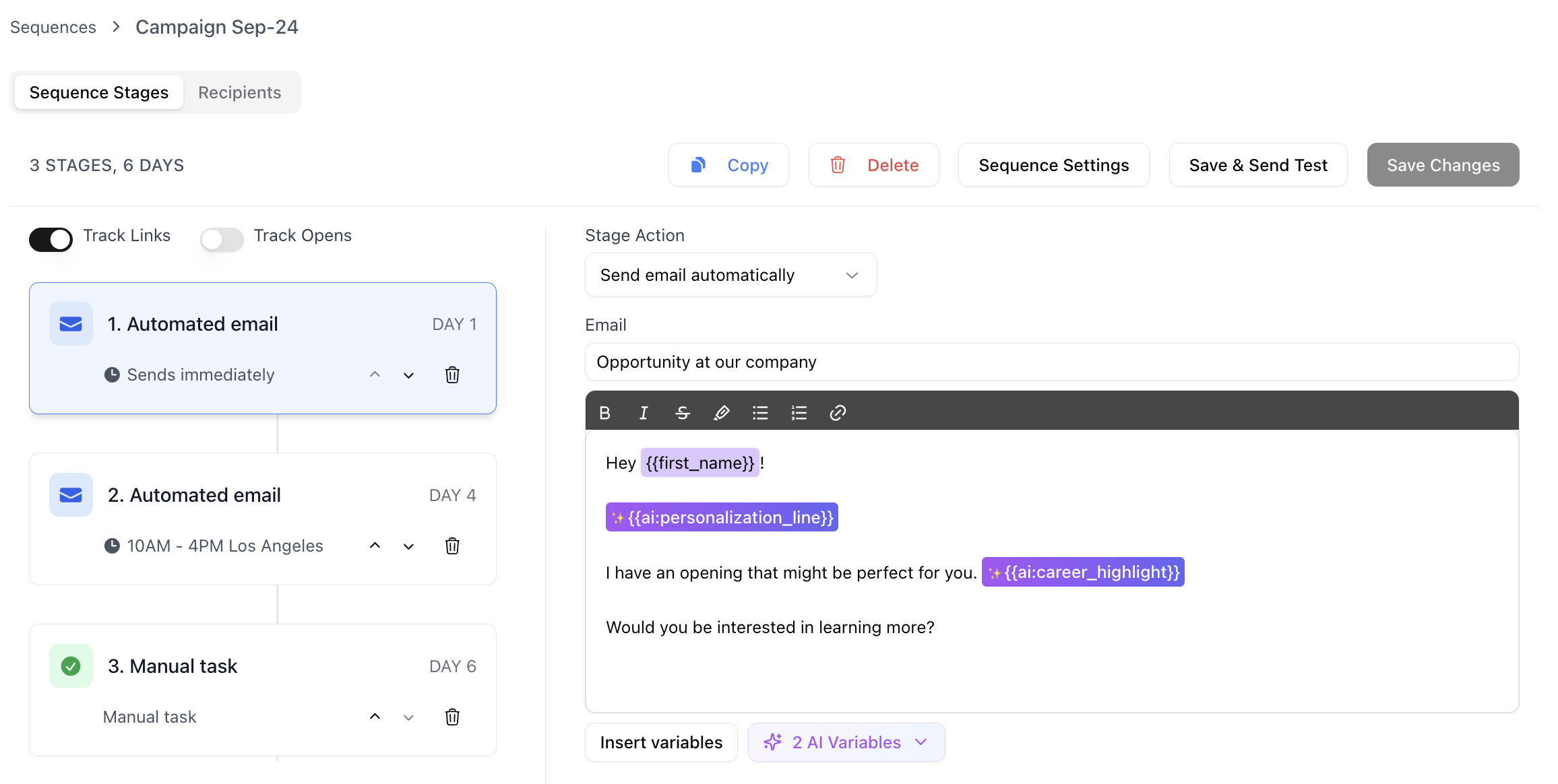Open the Stage Action dropdown
This screenshot has width=1558, height=784.
pyautogui.click(x=730, y=275)
